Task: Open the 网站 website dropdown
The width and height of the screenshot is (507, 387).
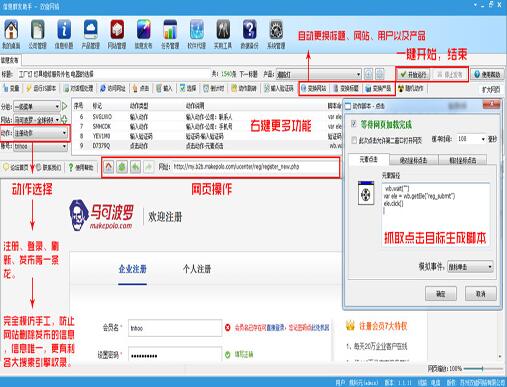Action: [x=37, y=119]
